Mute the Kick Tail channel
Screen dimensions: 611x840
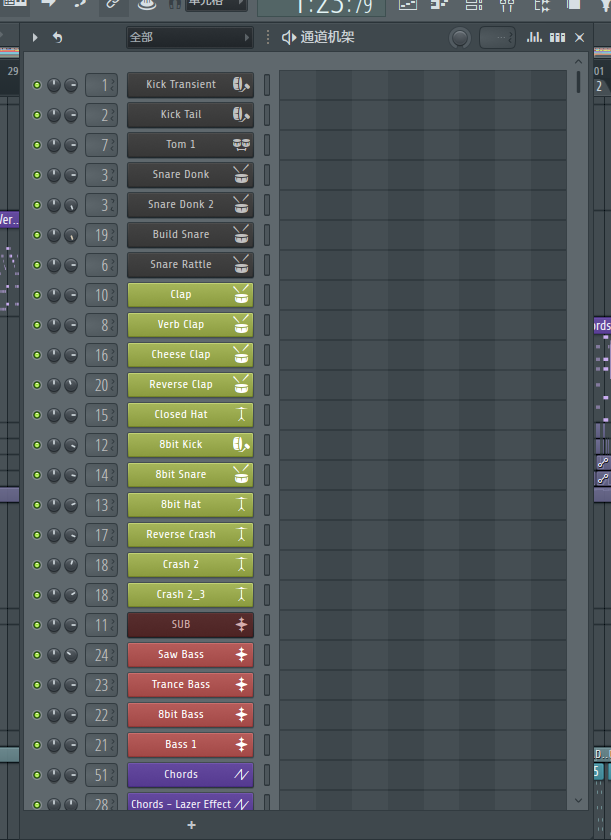click(37, 115)
